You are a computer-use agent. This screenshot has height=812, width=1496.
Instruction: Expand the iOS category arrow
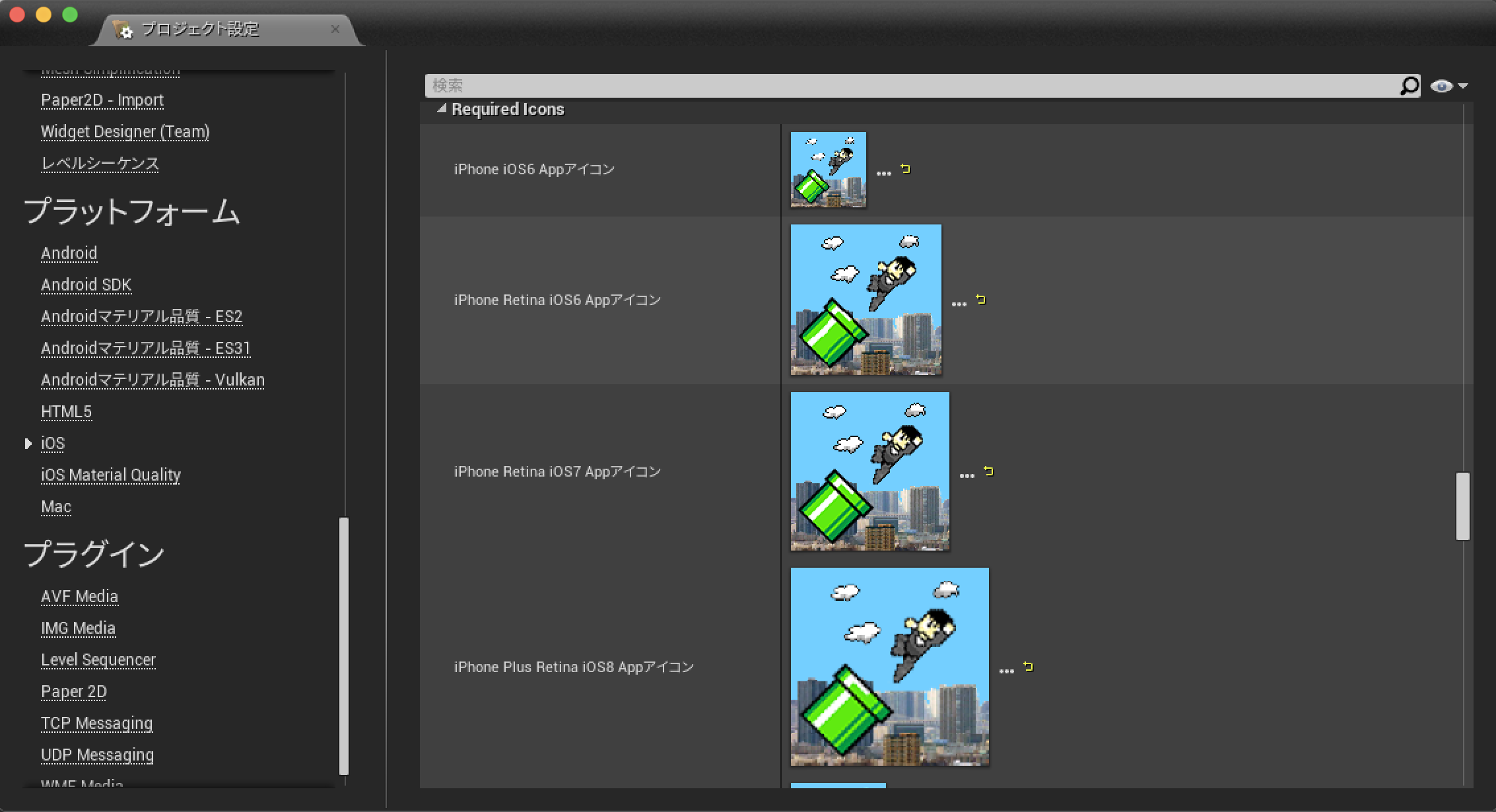tap(28, 444)
